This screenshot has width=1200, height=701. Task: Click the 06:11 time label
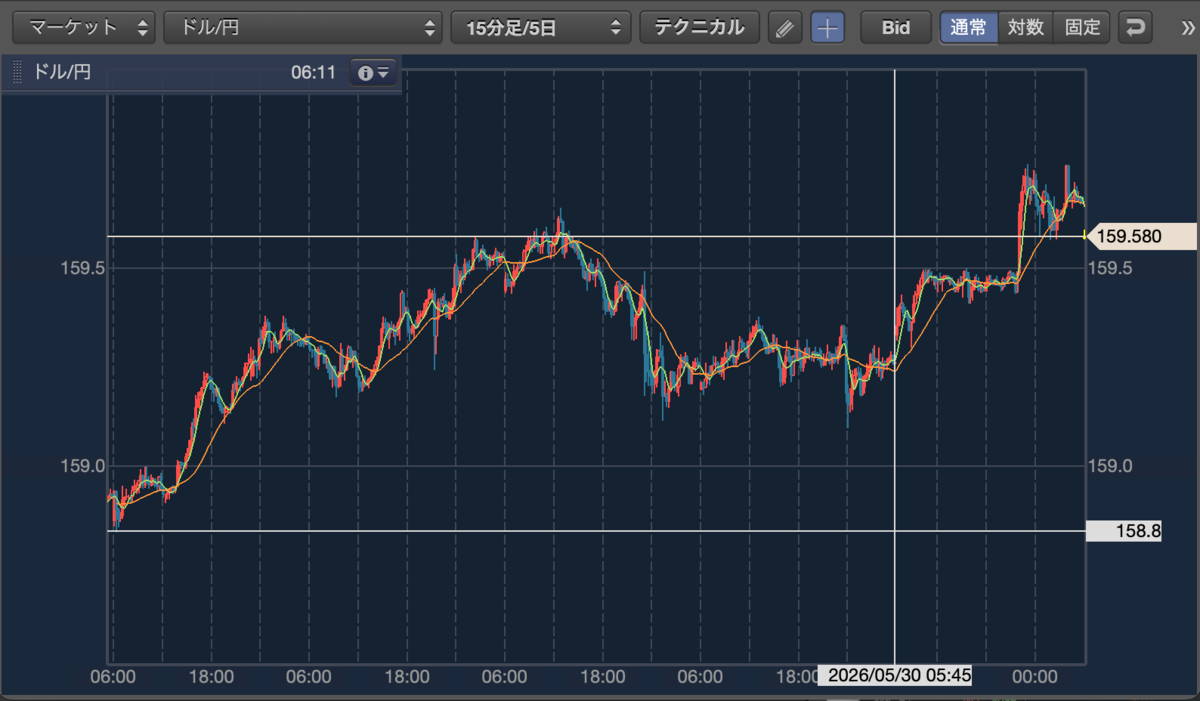[312, 73]
